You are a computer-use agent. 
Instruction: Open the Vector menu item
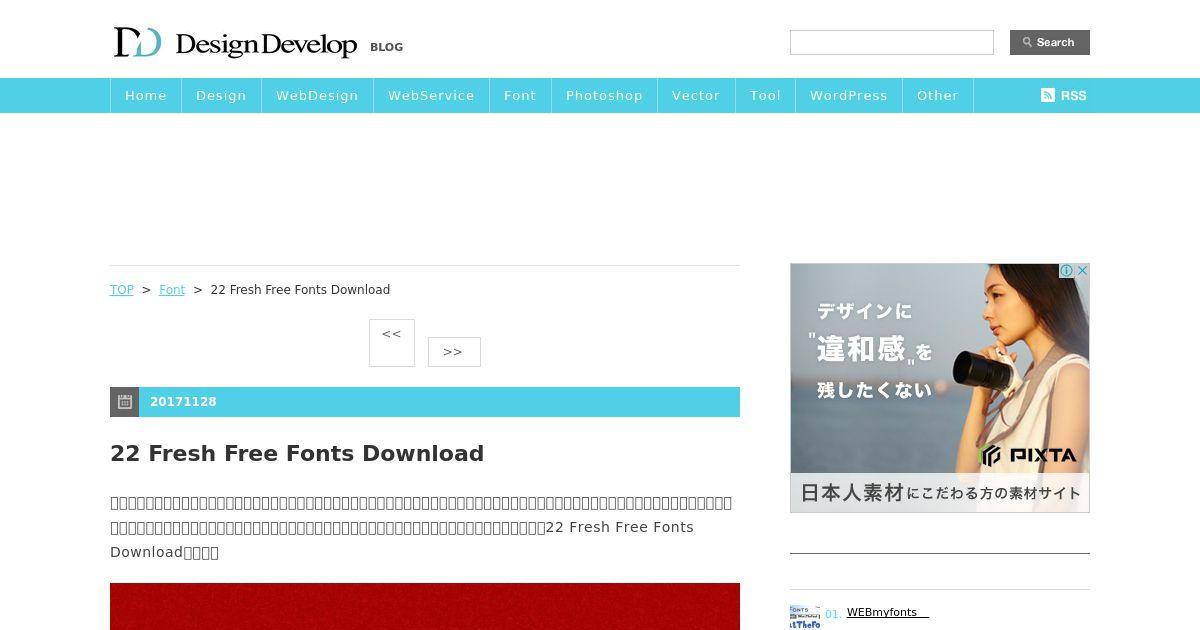pos(696,95)
